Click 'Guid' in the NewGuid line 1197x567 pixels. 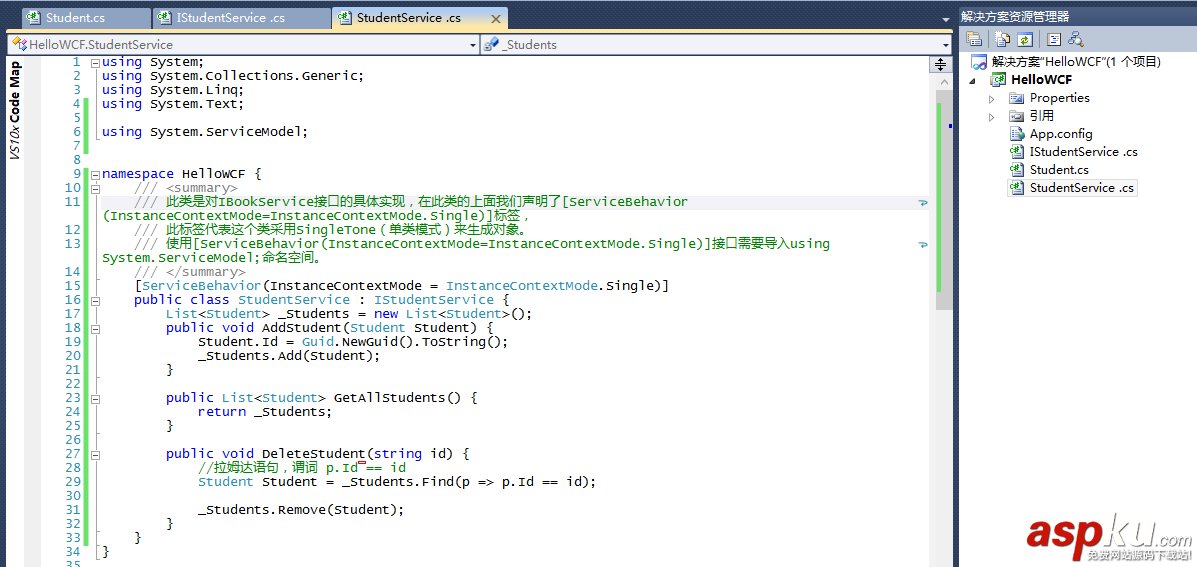click(x=317, y=342)
